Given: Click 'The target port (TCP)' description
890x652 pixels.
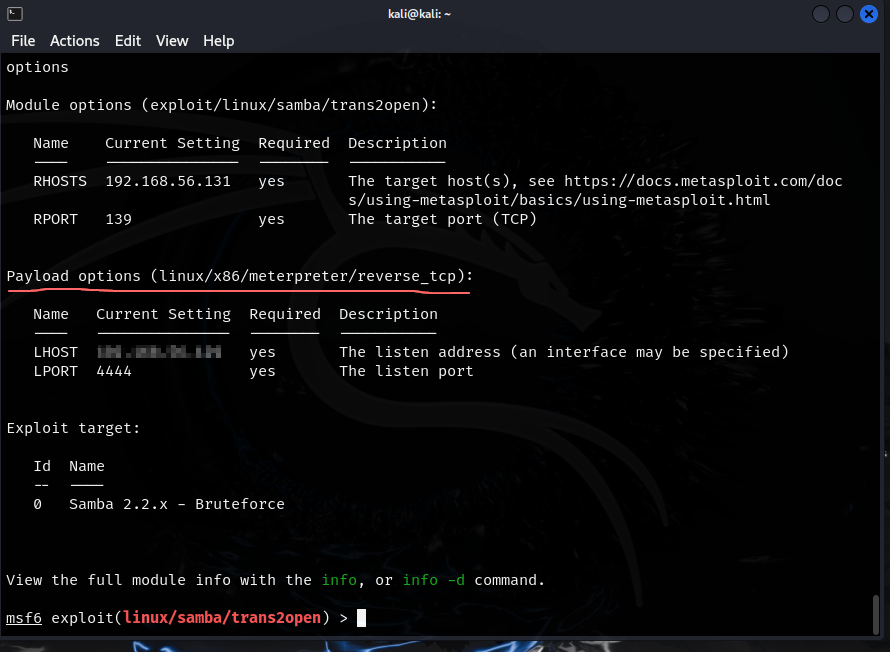Looking at the screenshot, I should 442,219.
